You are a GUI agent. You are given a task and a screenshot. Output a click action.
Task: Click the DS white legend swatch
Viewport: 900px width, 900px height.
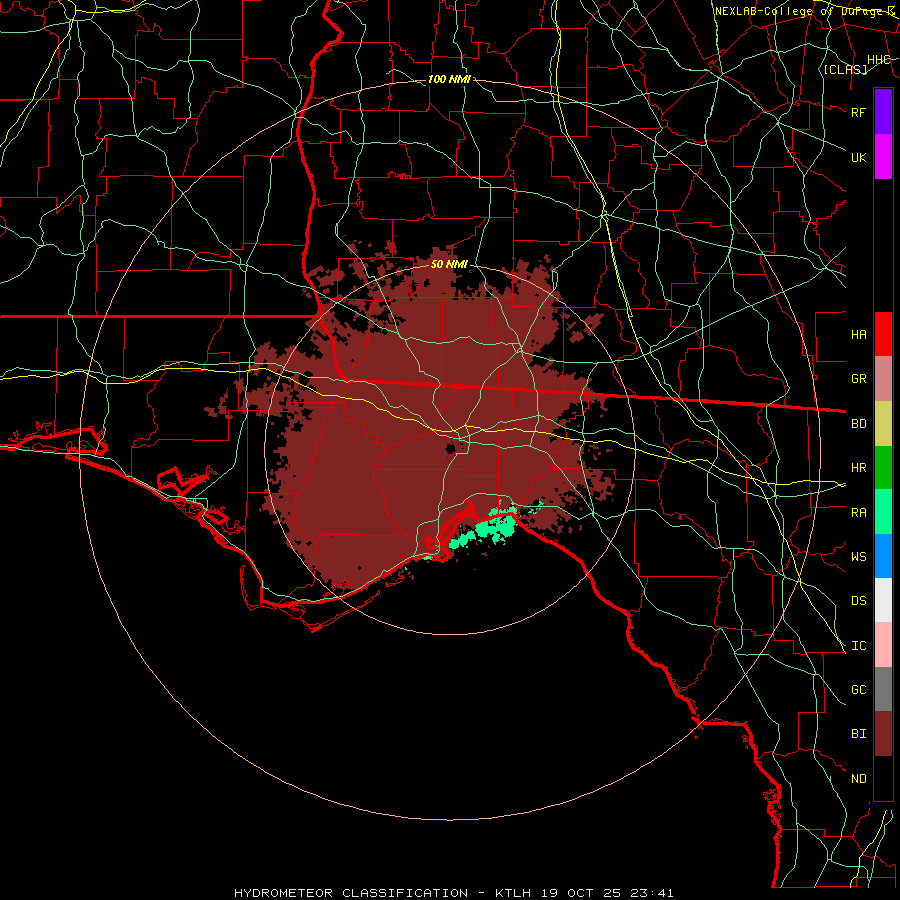point(883,600)
